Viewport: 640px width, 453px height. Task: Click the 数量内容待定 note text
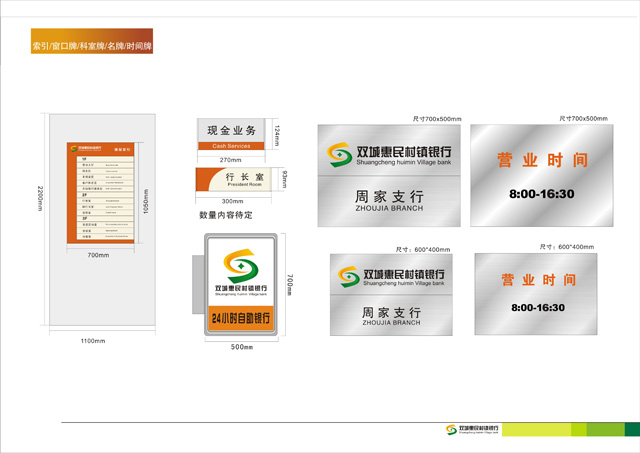click(226, 214)
